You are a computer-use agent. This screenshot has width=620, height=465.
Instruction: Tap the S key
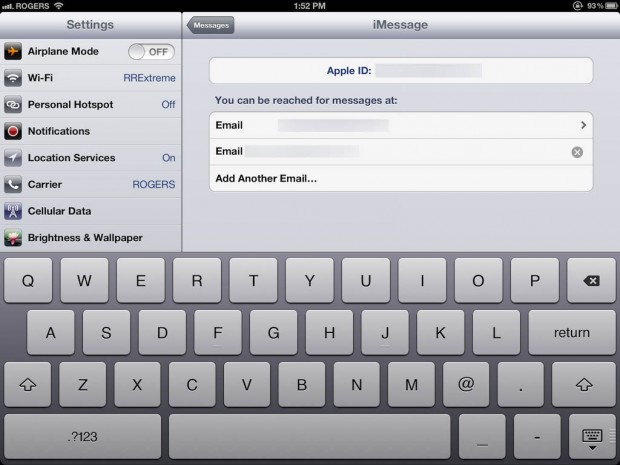click(x=106, y=333)
